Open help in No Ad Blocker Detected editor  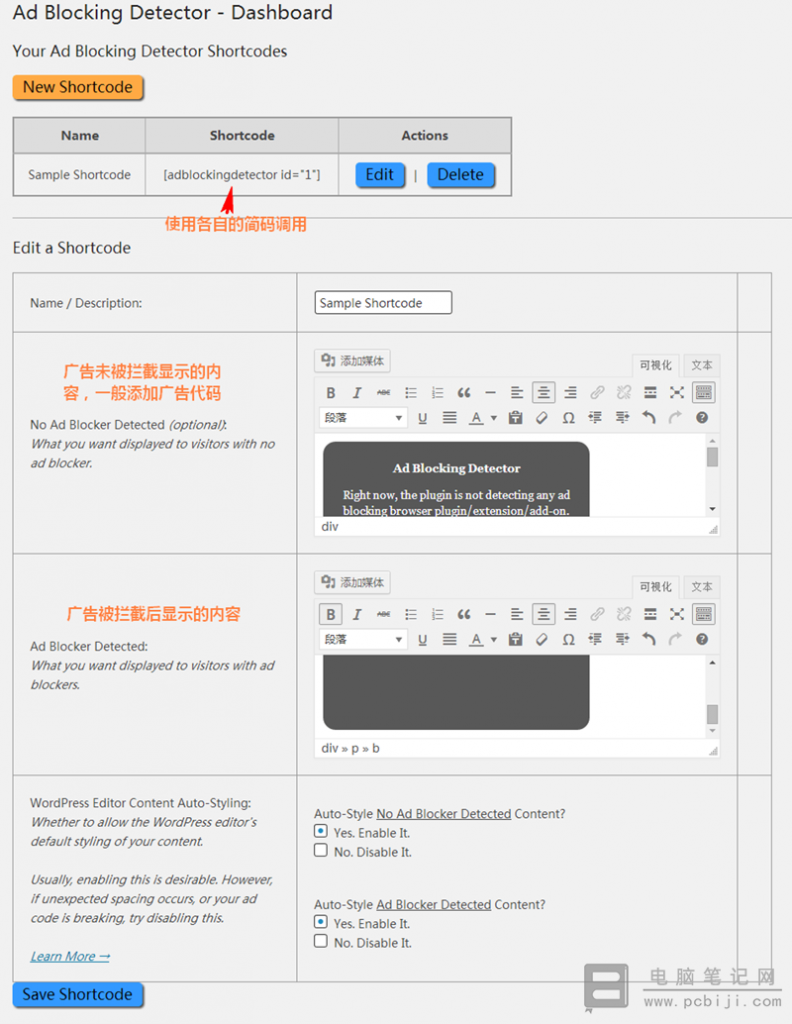[702, 418]
